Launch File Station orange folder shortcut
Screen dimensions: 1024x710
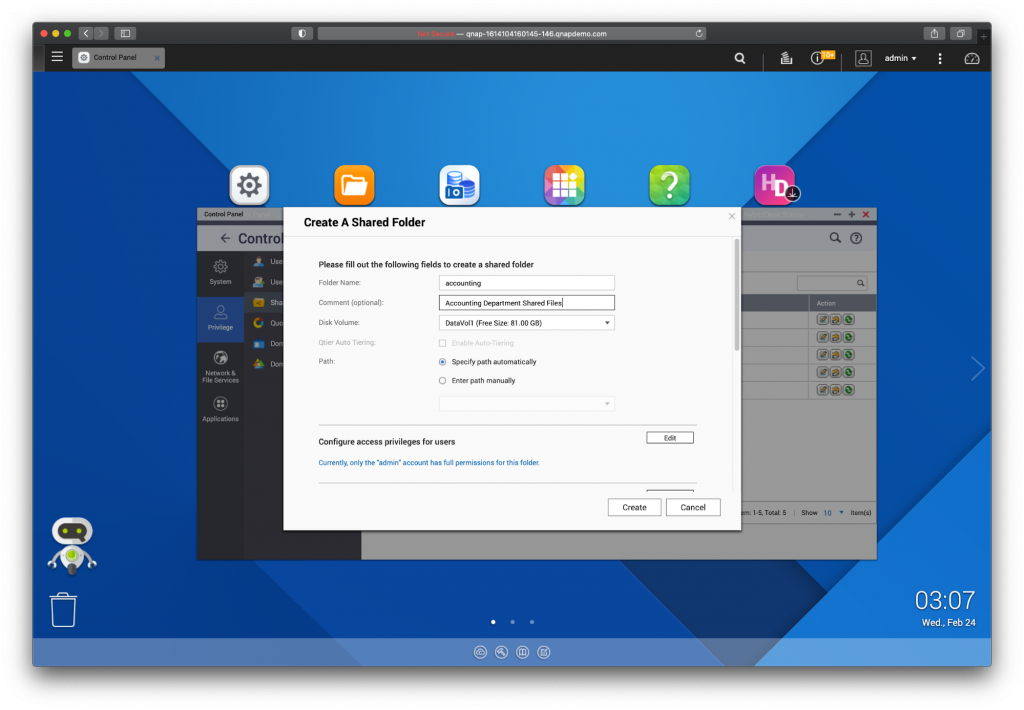355,185
